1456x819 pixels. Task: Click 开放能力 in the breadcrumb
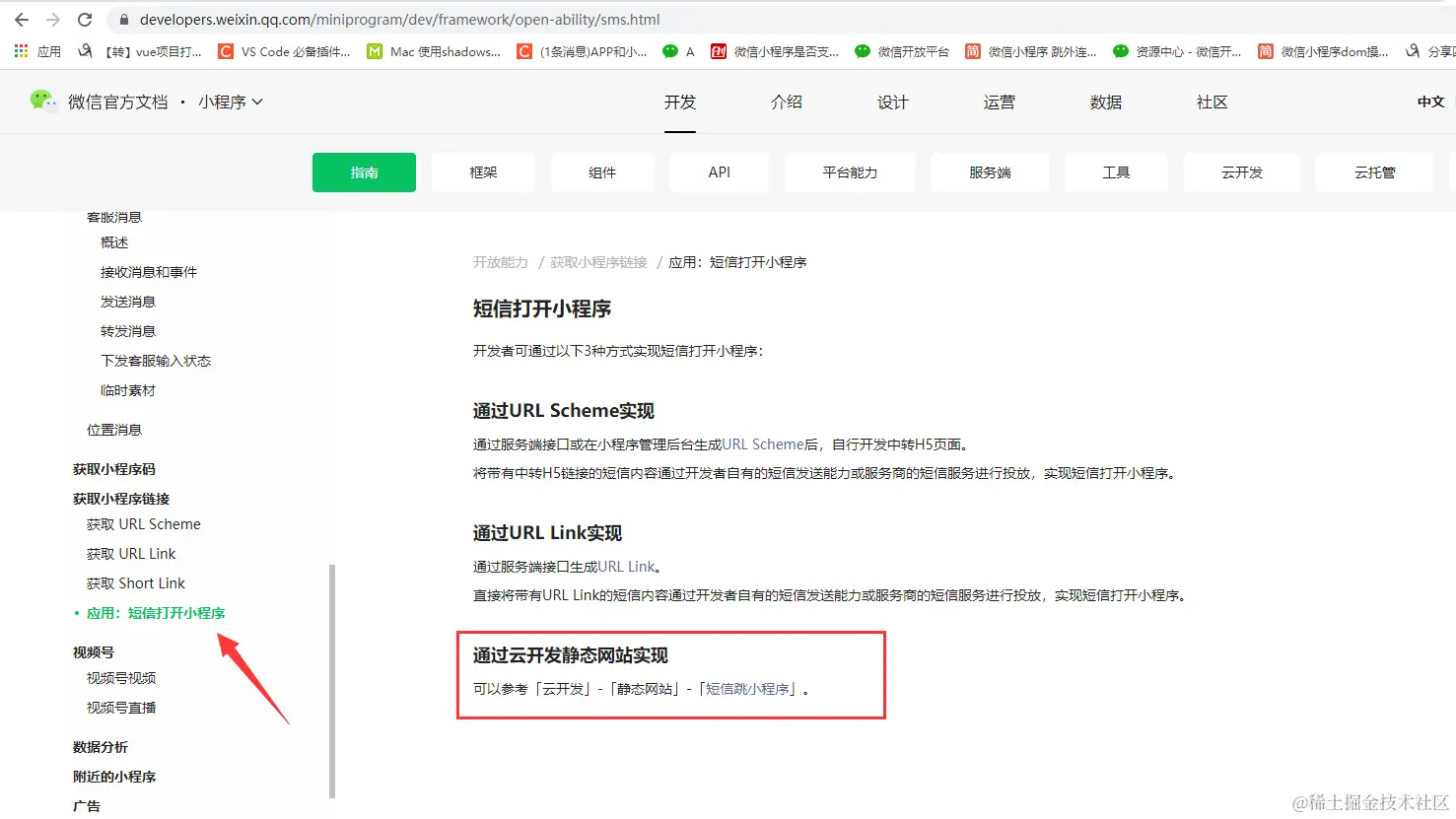(x=501, y=262)
